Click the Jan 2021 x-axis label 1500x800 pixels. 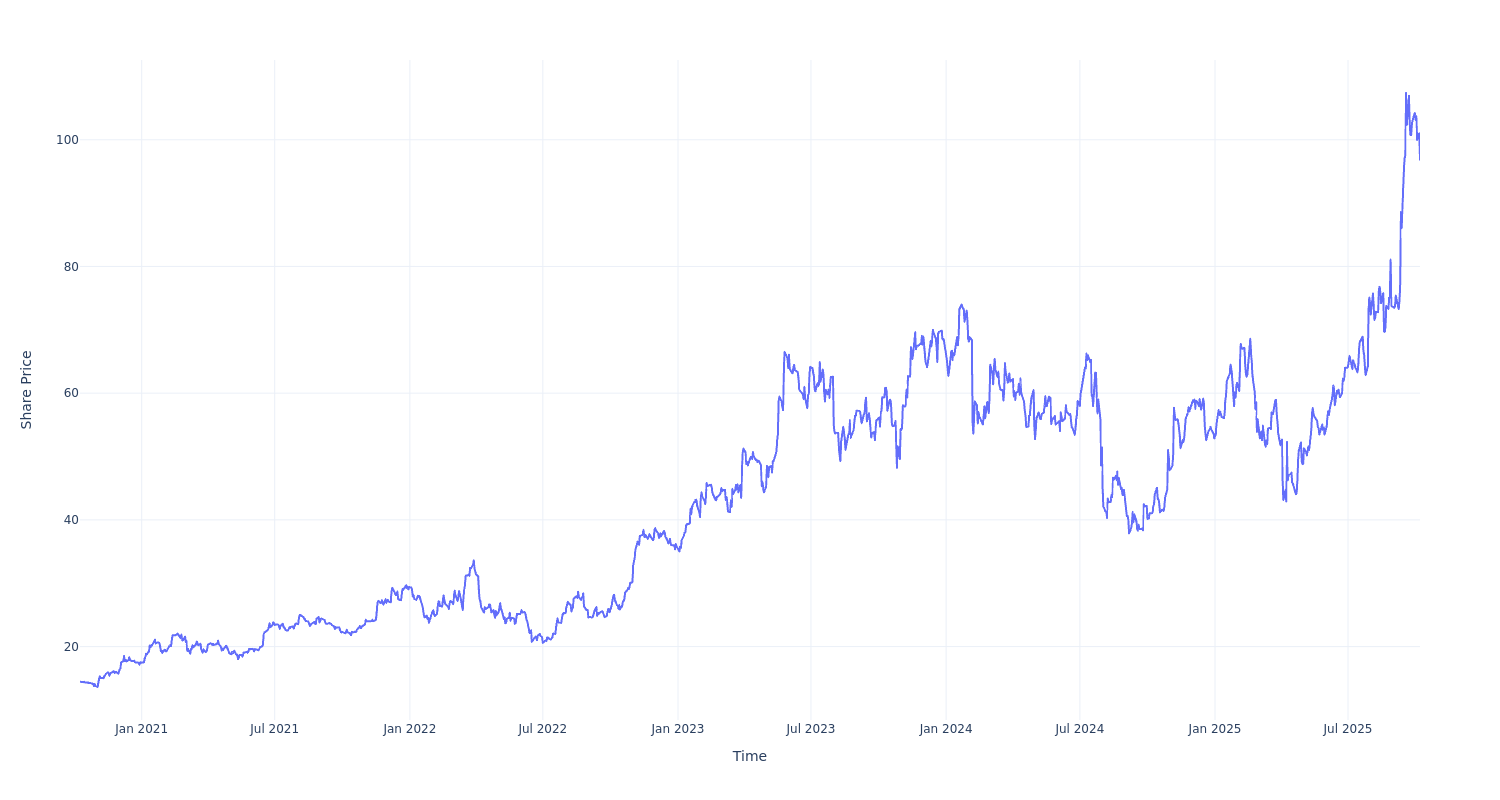point(141,729)
